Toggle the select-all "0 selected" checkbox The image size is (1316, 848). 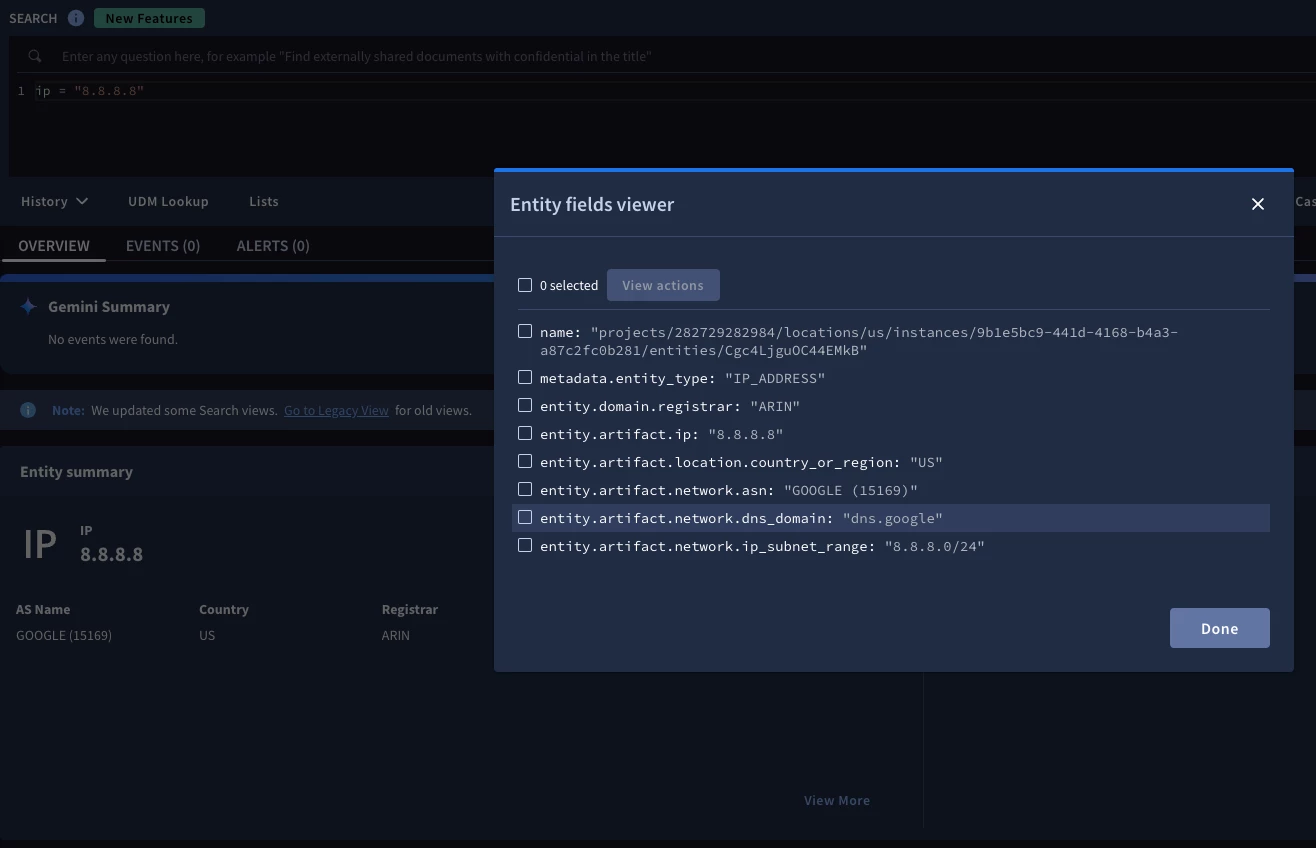pyautogui.click(x=525, y=285)
